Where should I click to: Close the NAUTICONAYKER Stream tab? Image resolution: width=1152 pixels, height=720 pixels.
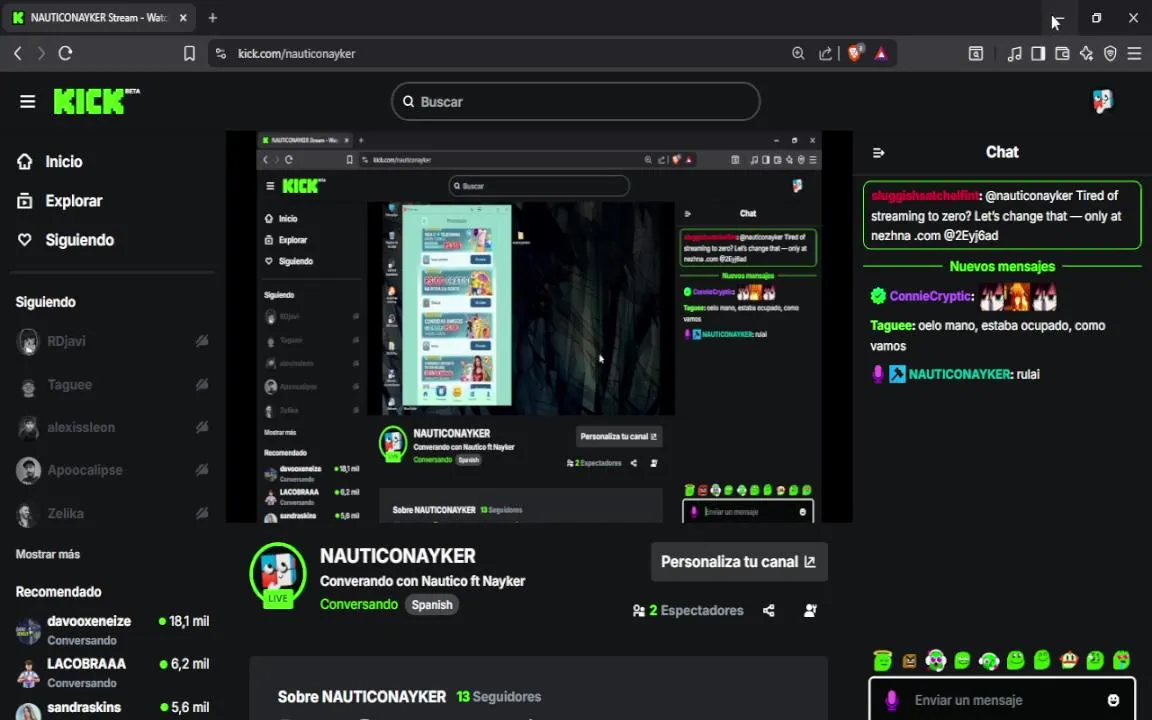[x=183, y=18]
